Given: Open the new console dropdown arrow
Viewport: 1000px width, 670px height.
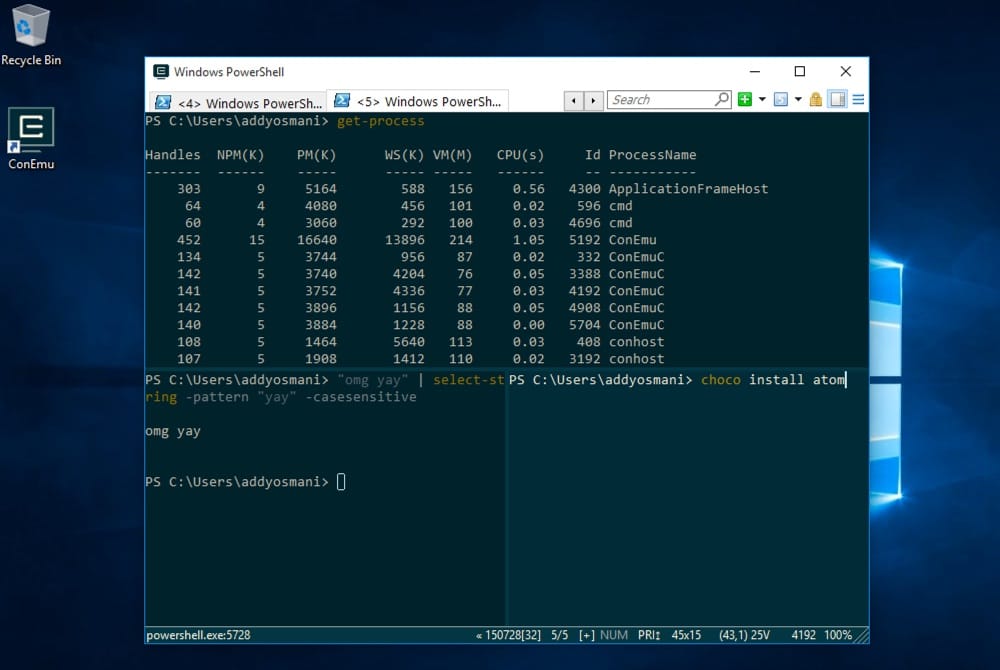Looking at the screenshot, I should point(762,100).
